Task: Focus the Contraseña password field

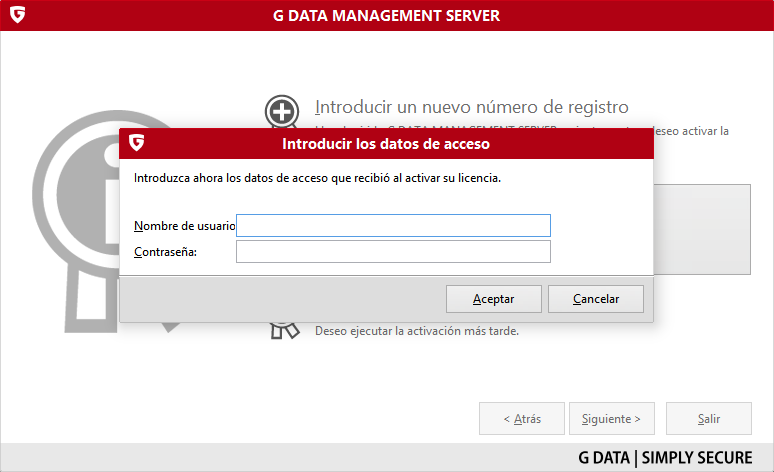Action: pos(393,251)
